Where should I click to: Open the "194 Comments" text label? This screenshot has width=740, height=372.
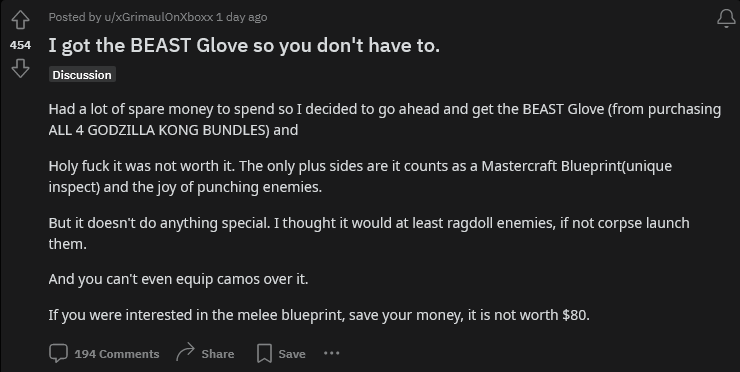coord(117,354)
